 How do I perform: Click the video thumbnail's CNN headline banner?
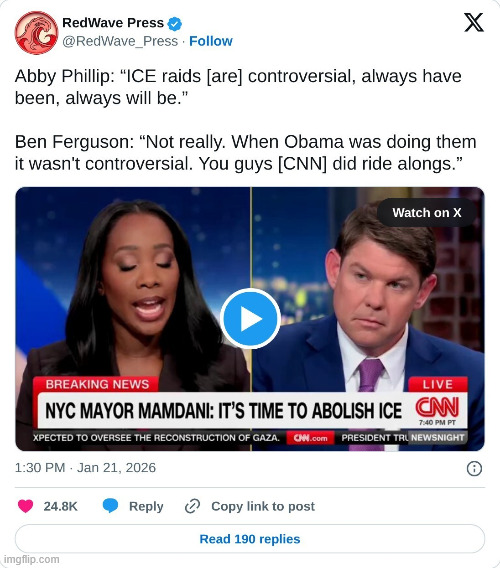250,410
